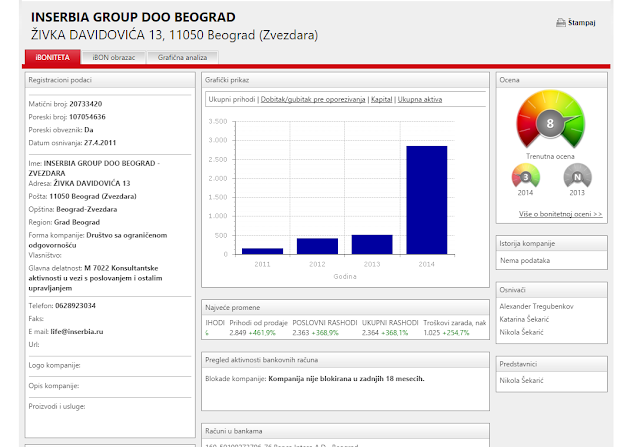Switch to the iBONITETA tab
640x447 pixels.
click(x=52, y=58)
